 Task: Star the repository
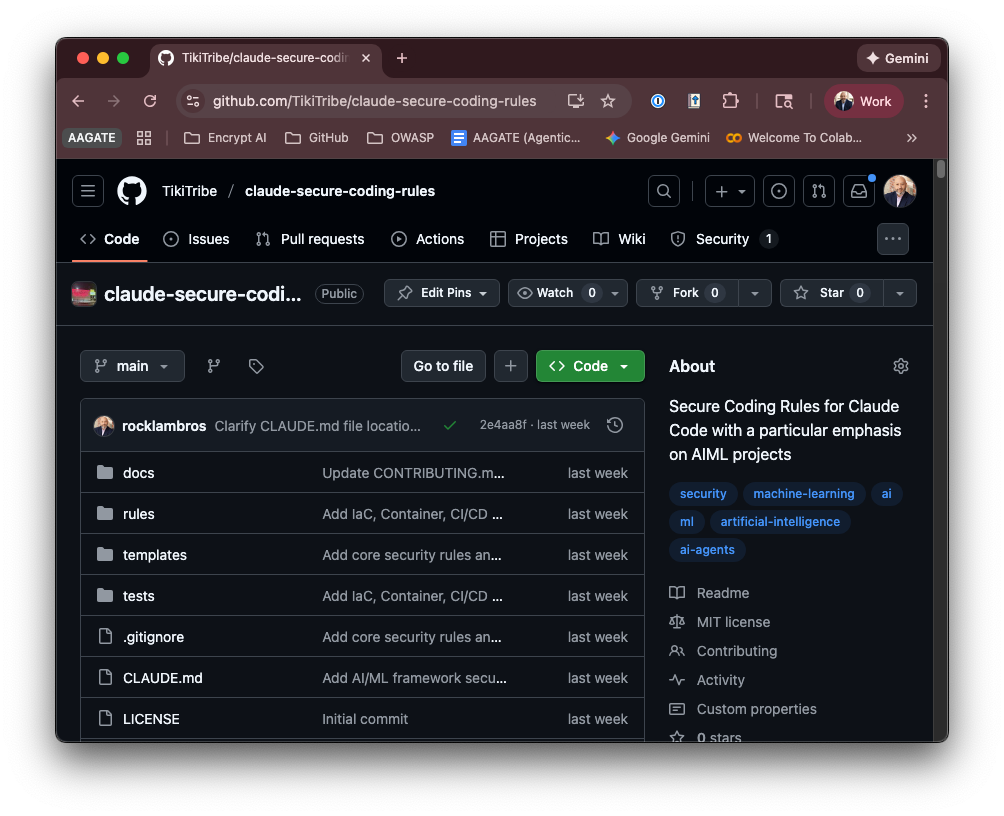click(831, 293)
